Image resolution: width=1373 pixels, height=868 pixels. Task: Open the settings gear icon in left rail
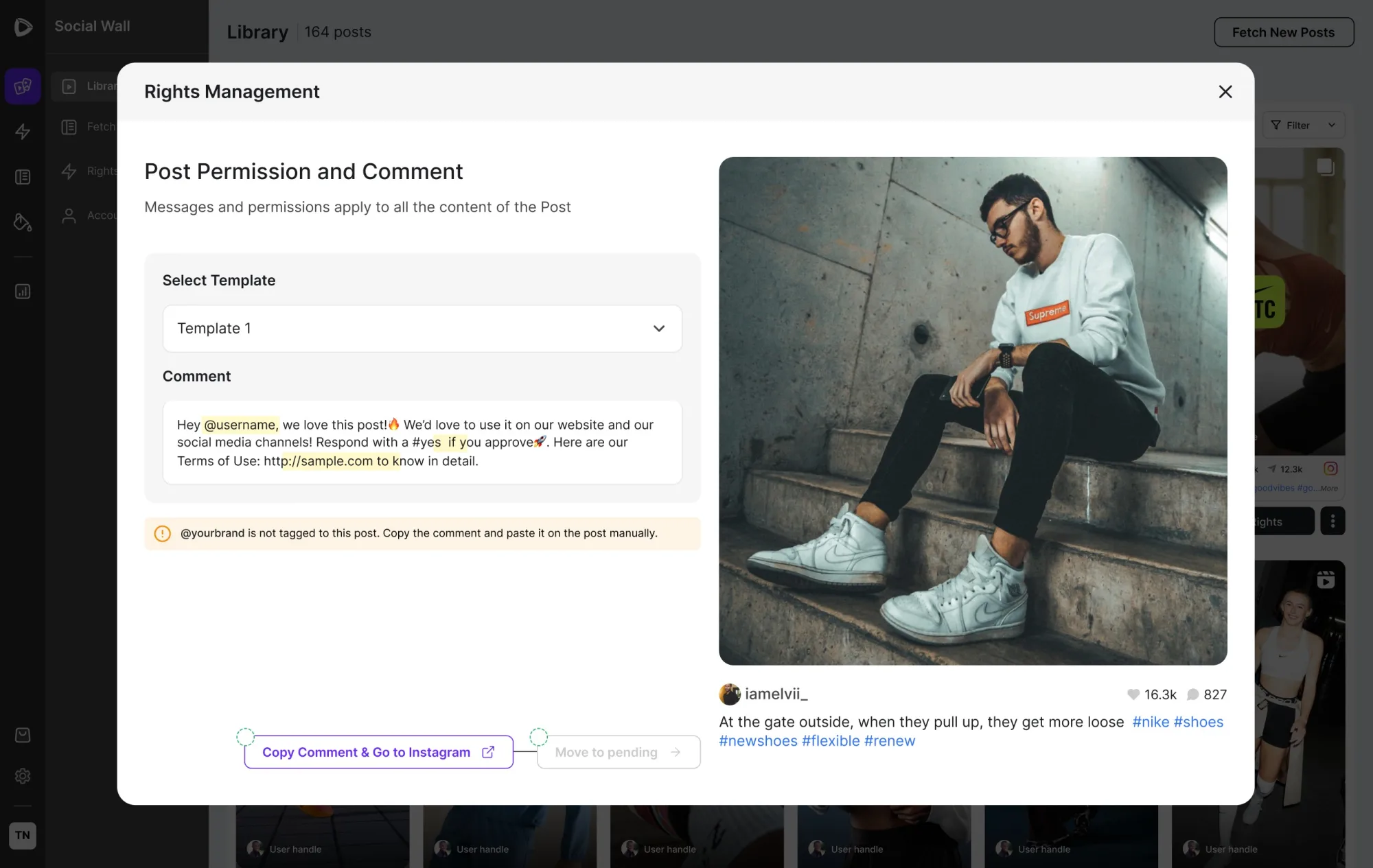click(23, 776)
